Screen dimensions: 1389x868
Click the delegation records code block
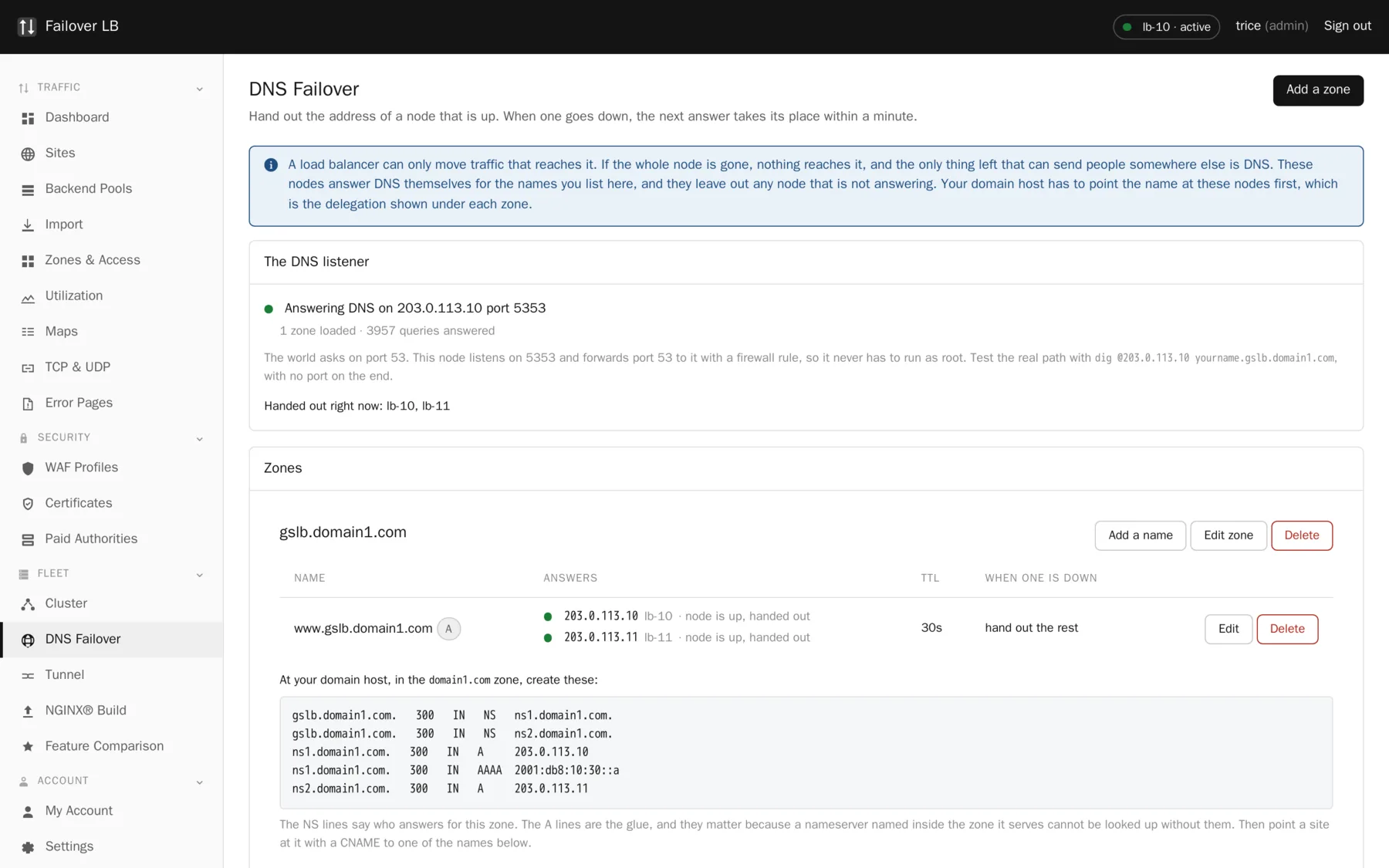pos(806,752)
